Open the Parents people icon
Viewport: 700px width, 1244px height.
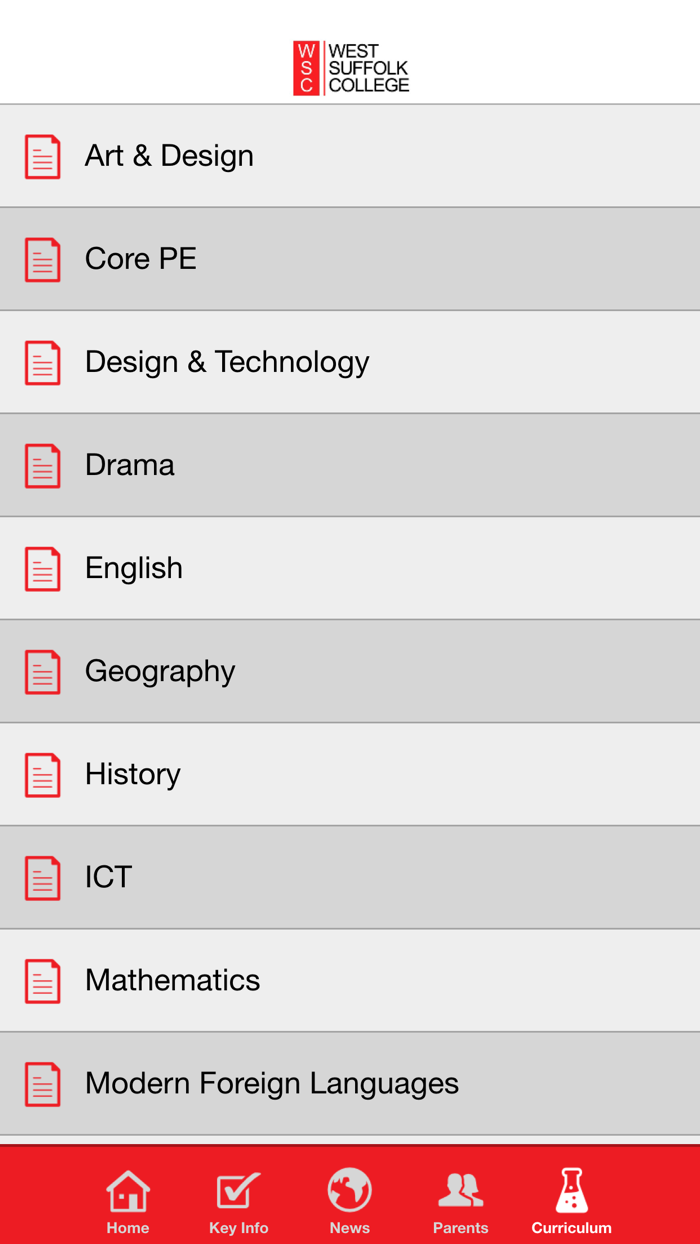click(x=460, y=1190)
